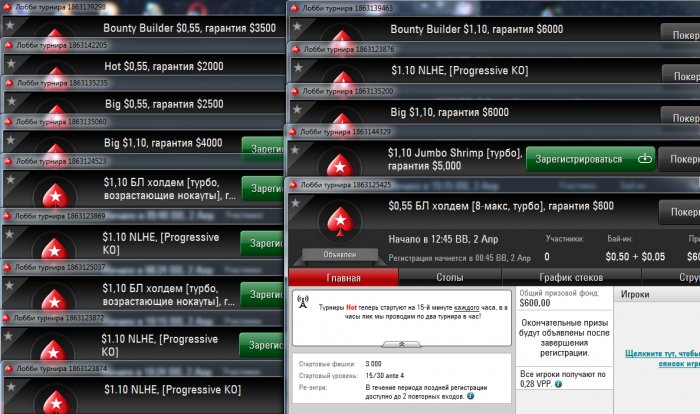The image size is (700, 414).
Task: Click title bar icon of lobby 1863139298
Action: [8, 7]
